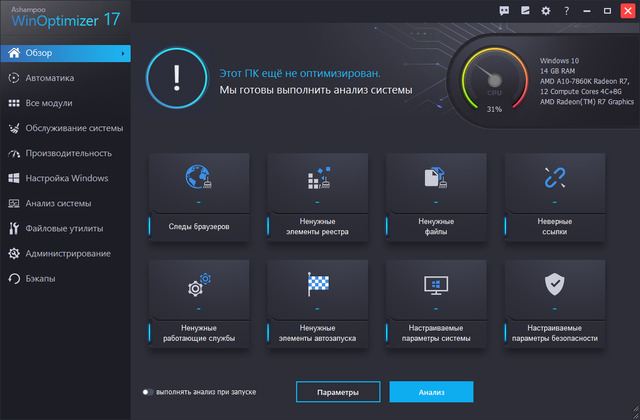Select Ненужные файлы card label
The width and height of the screenshot is (640, 420).
[x=436, y=227]
